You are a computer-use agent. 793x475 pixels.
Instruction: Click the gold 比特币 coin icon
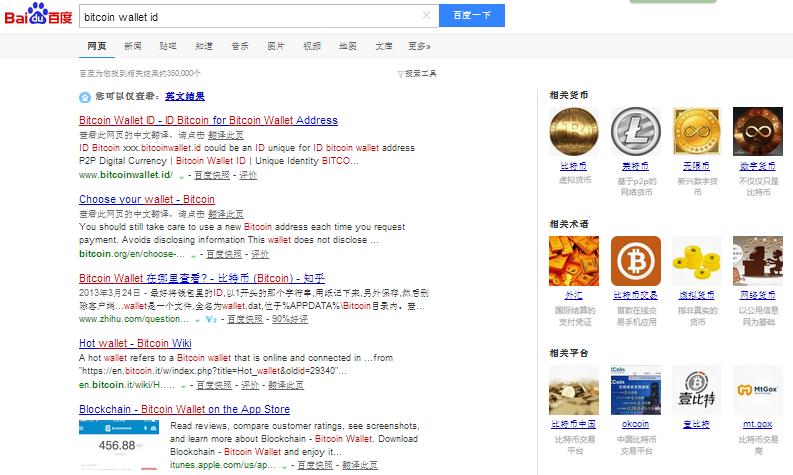(574, 131)
